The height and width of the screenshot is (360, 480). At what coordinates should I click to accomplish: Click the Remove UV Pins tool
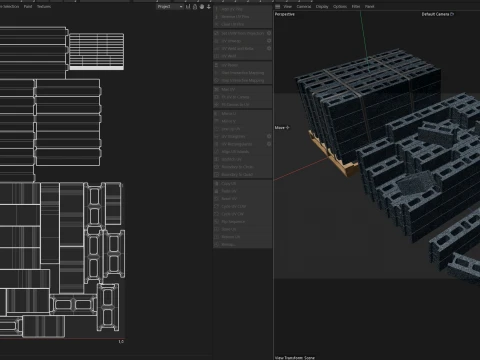coord(243,17)
